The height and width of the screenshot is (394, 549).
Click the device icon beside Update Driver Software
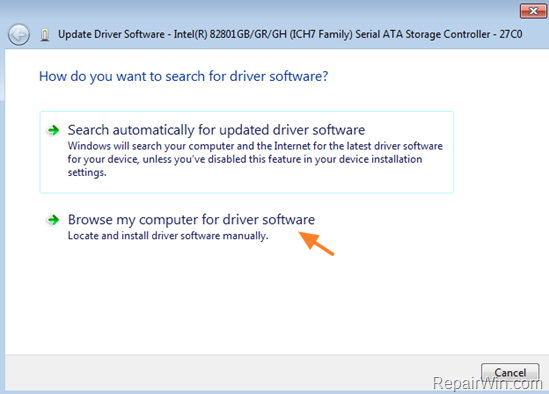pos(44,35)
